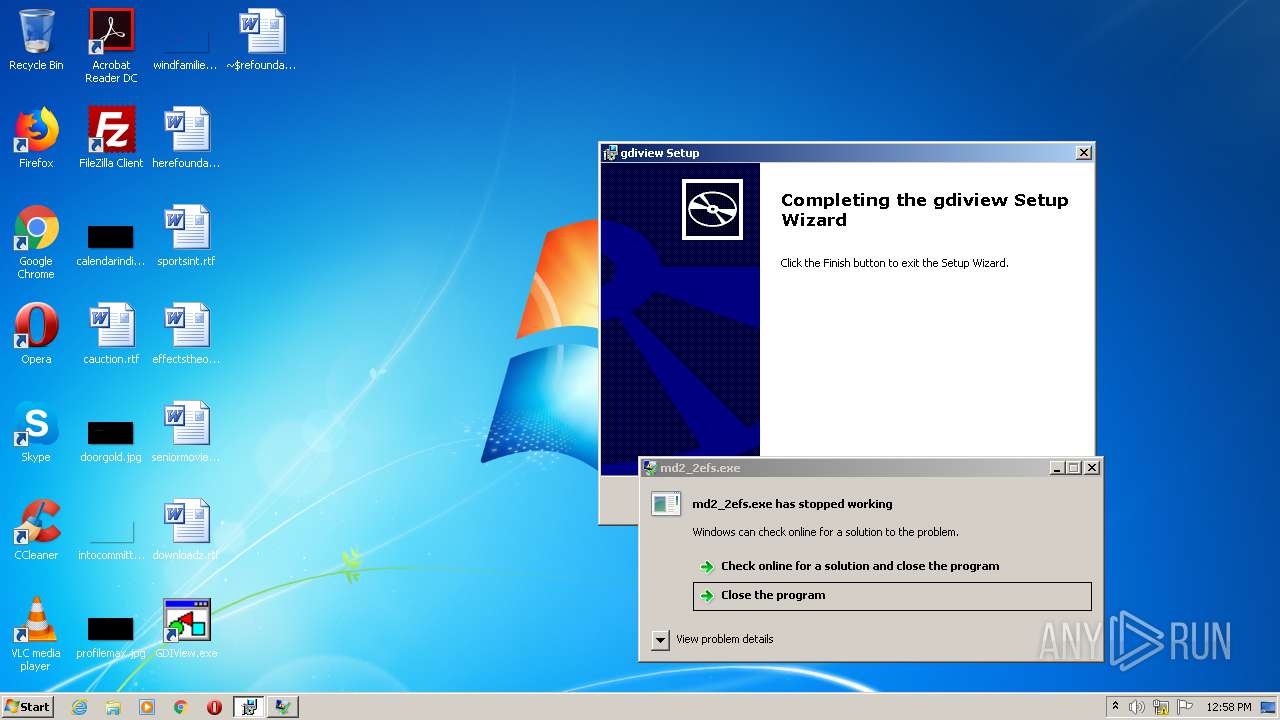
Task: Minimize the md2_2efs.exe dialog
Action: (1057, 468)
